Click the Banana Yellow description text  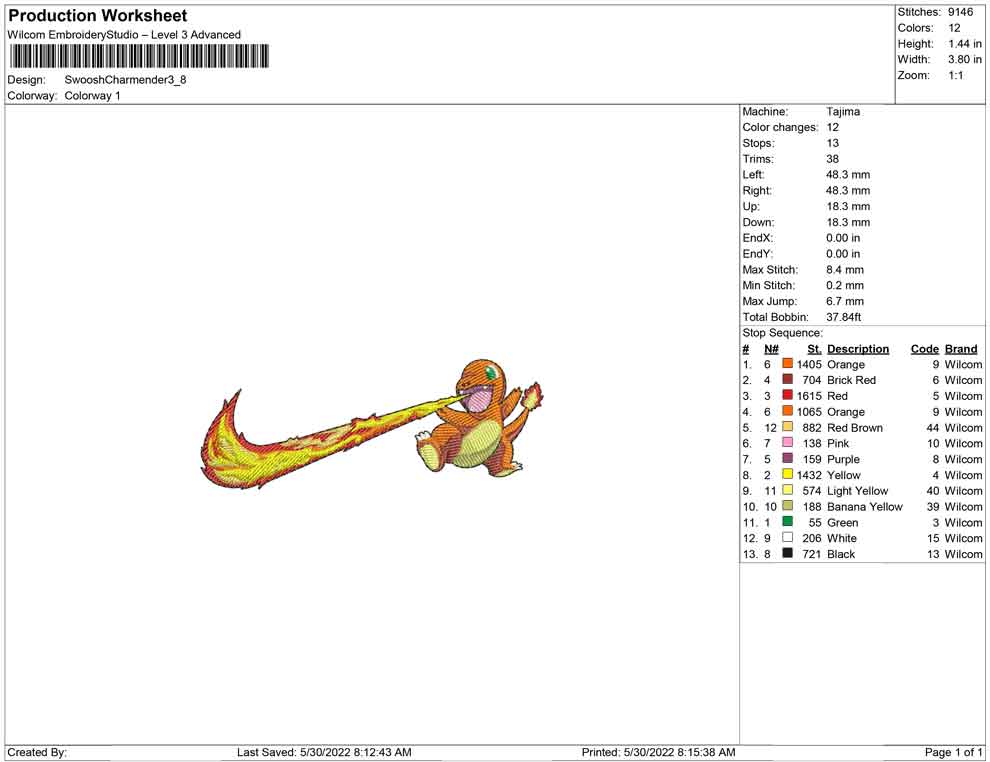click(x=865, y=506)
